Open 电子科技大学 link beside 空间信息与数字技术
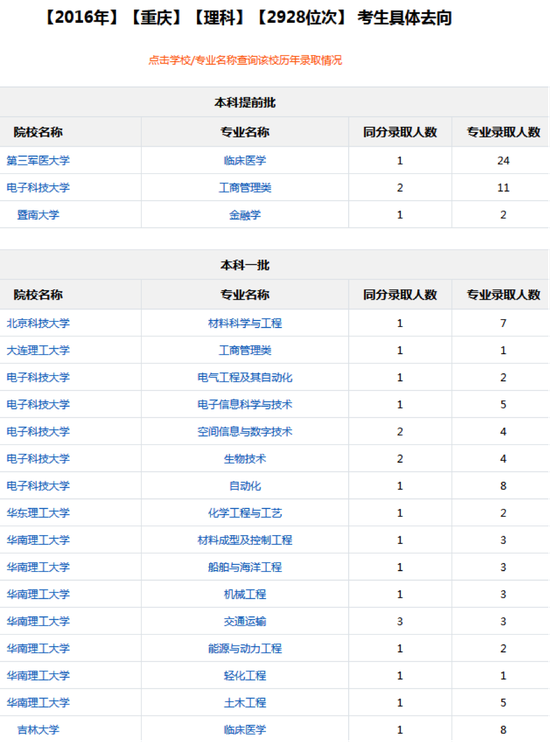The image size is (550, 742). coord(38,431)
